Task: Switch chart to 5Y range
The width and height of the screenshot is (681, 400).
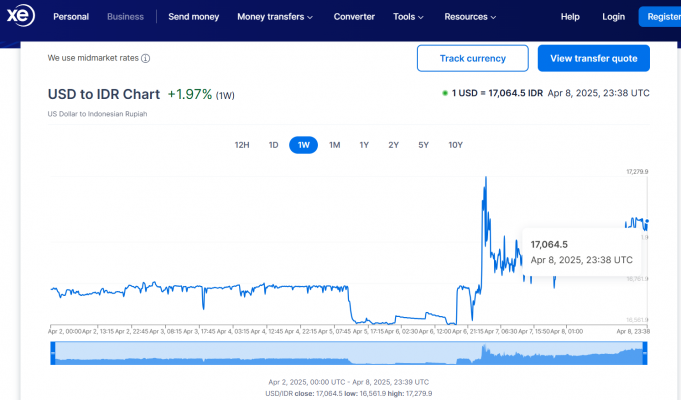Action: coord(423,145)
